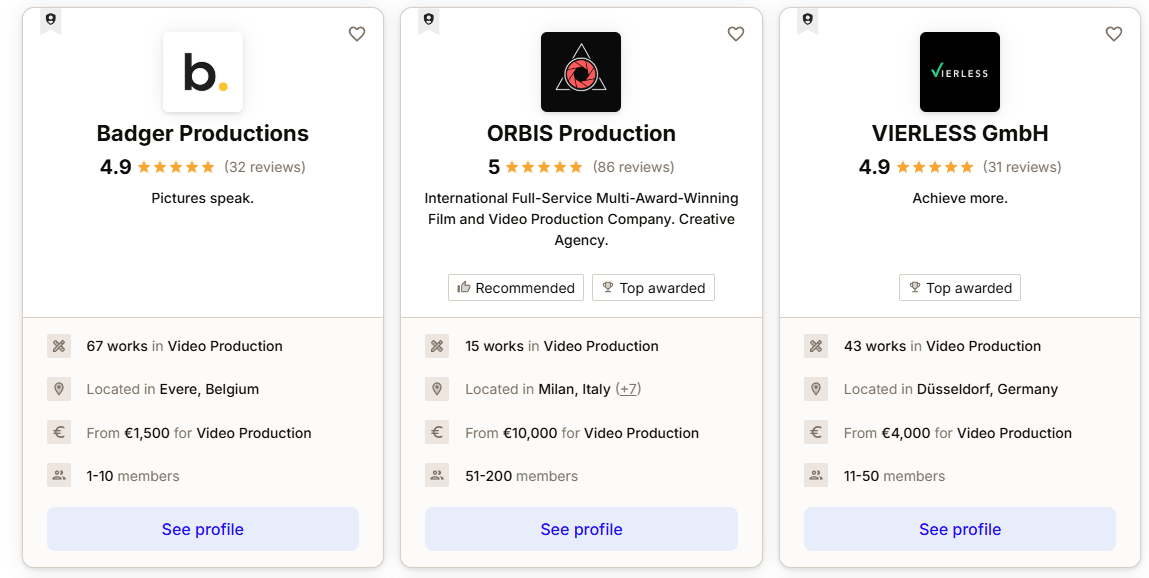Click the works icon beside 15 works

[x=437, y=346]
